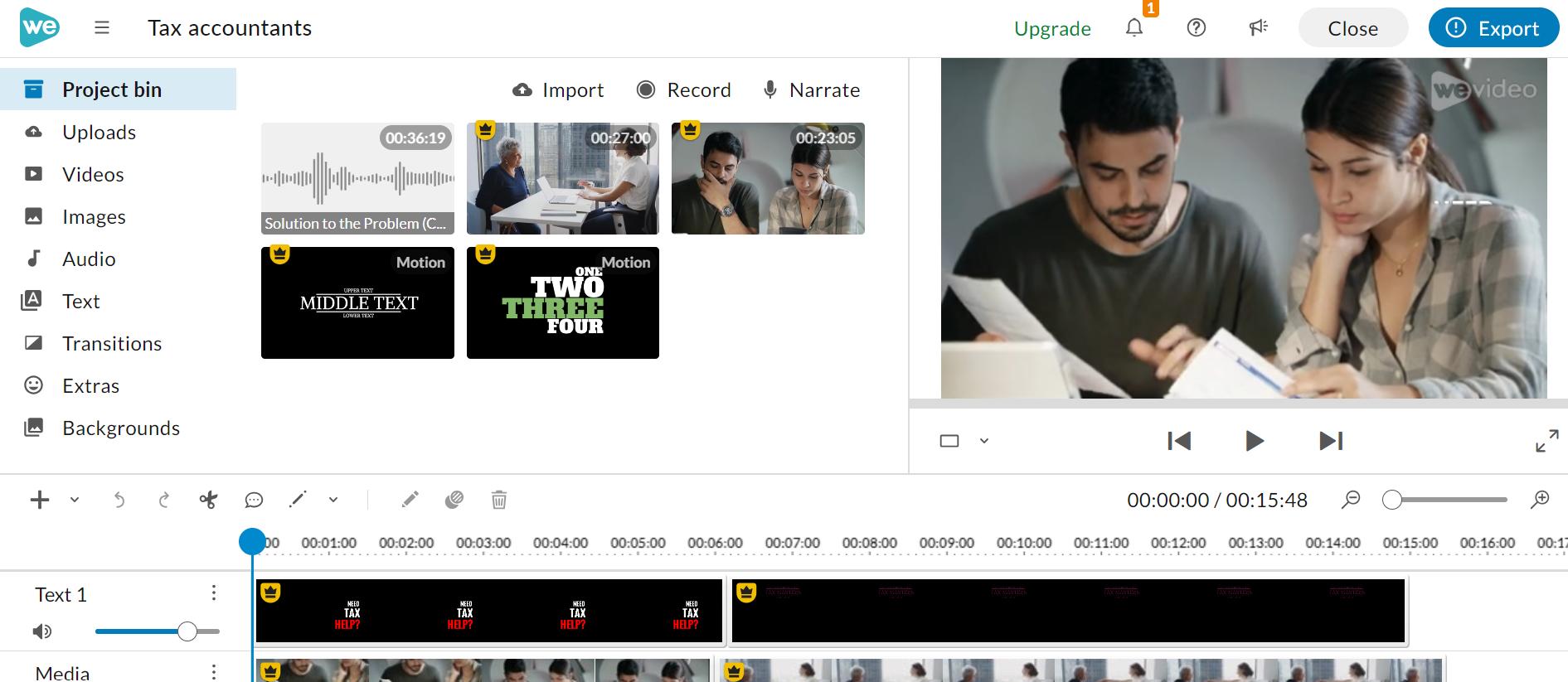Click the 00:00:00 / 00:15:48 timecode
Viewport: 1568px width, 682px height.
[x=1216, y=500]
